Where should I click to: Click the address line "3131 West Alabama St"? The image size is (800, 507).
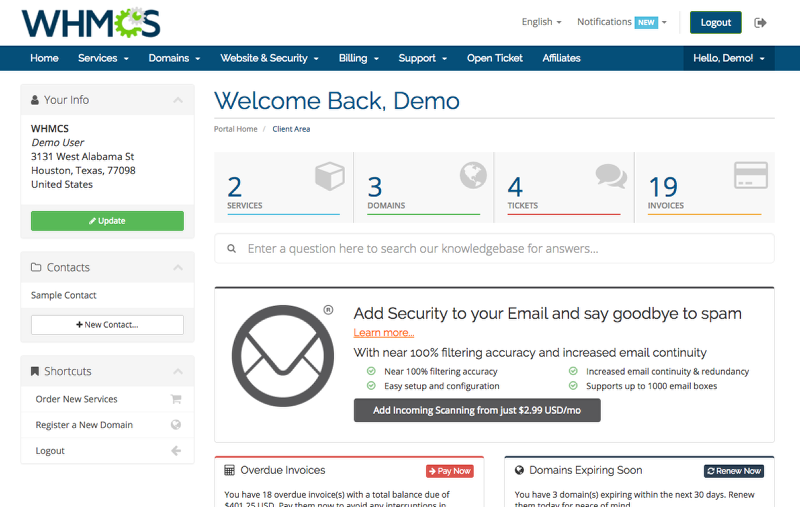83,157
